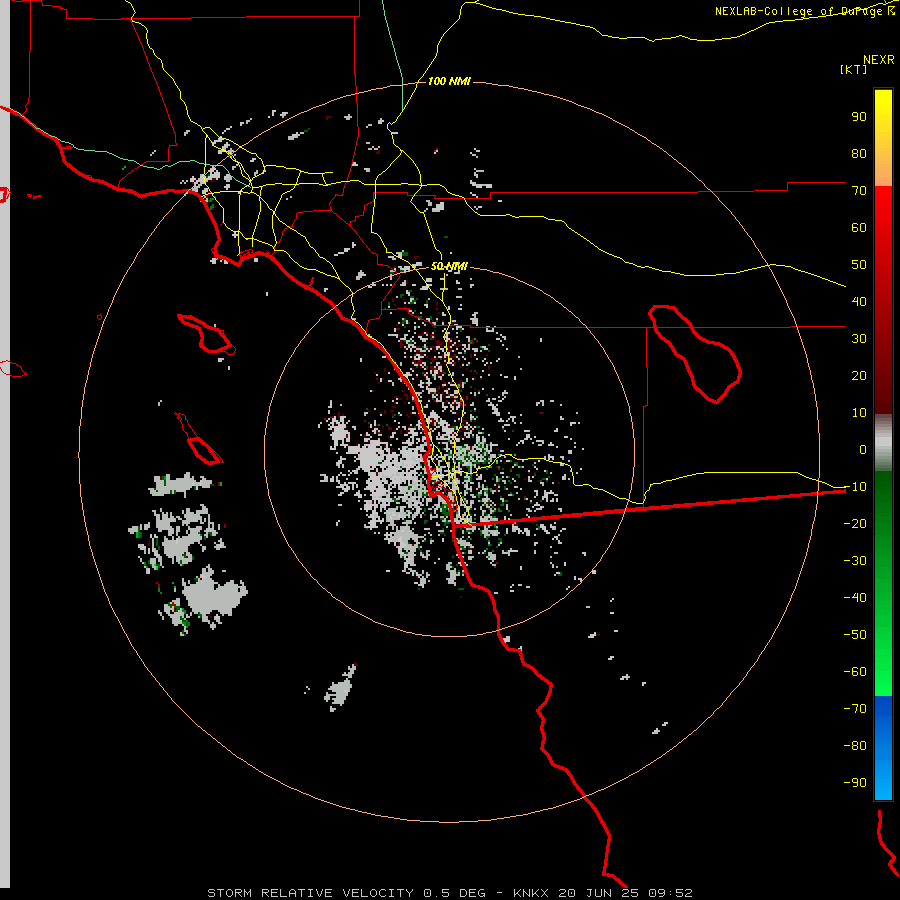
Task: Click the 100 NMI range ring label
Action: click(449, 81)
